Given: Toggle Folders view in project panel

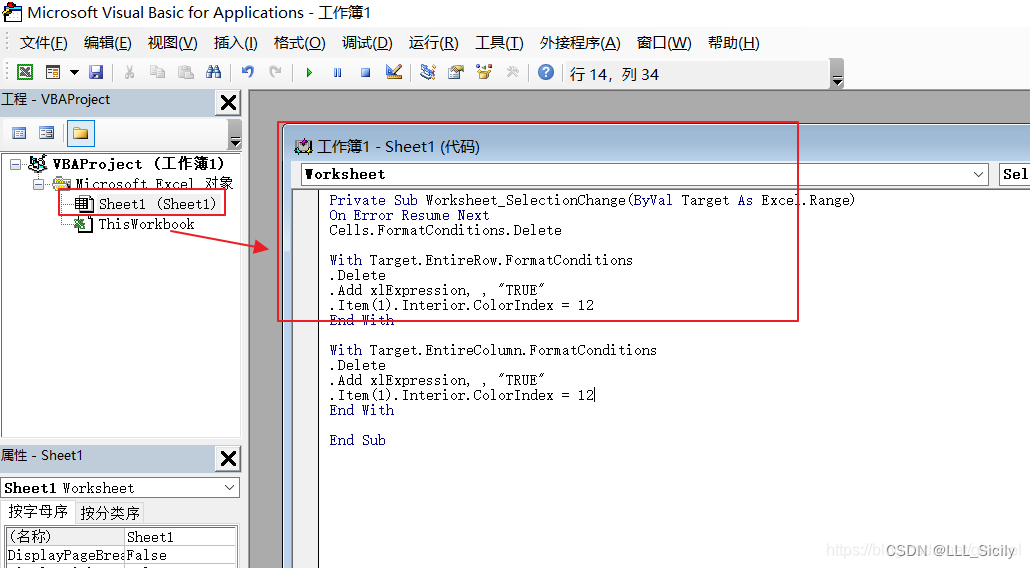Looking at the screenshot, I should tap(80, 133).
